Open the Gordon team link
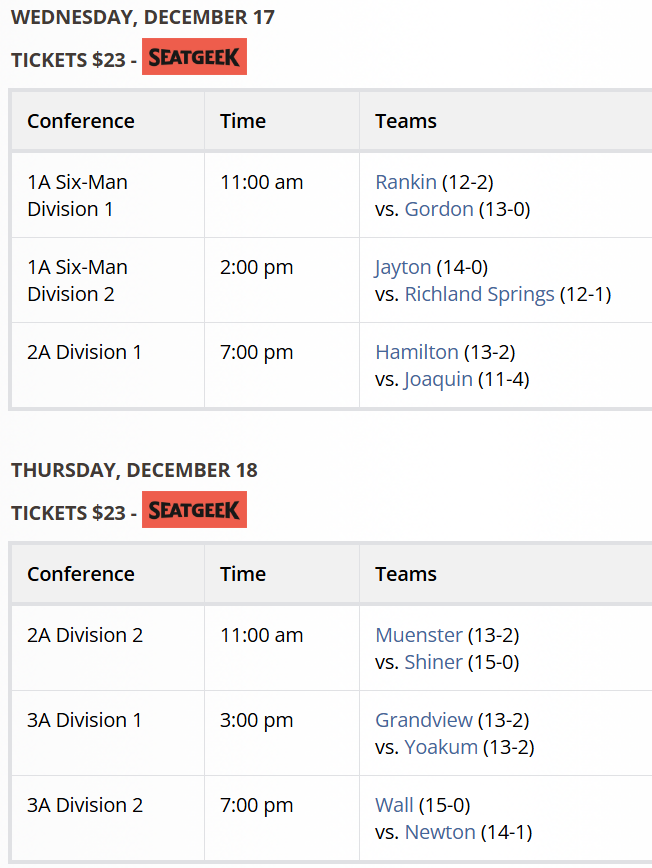652x868 pixels. click(x=439, y=209)
